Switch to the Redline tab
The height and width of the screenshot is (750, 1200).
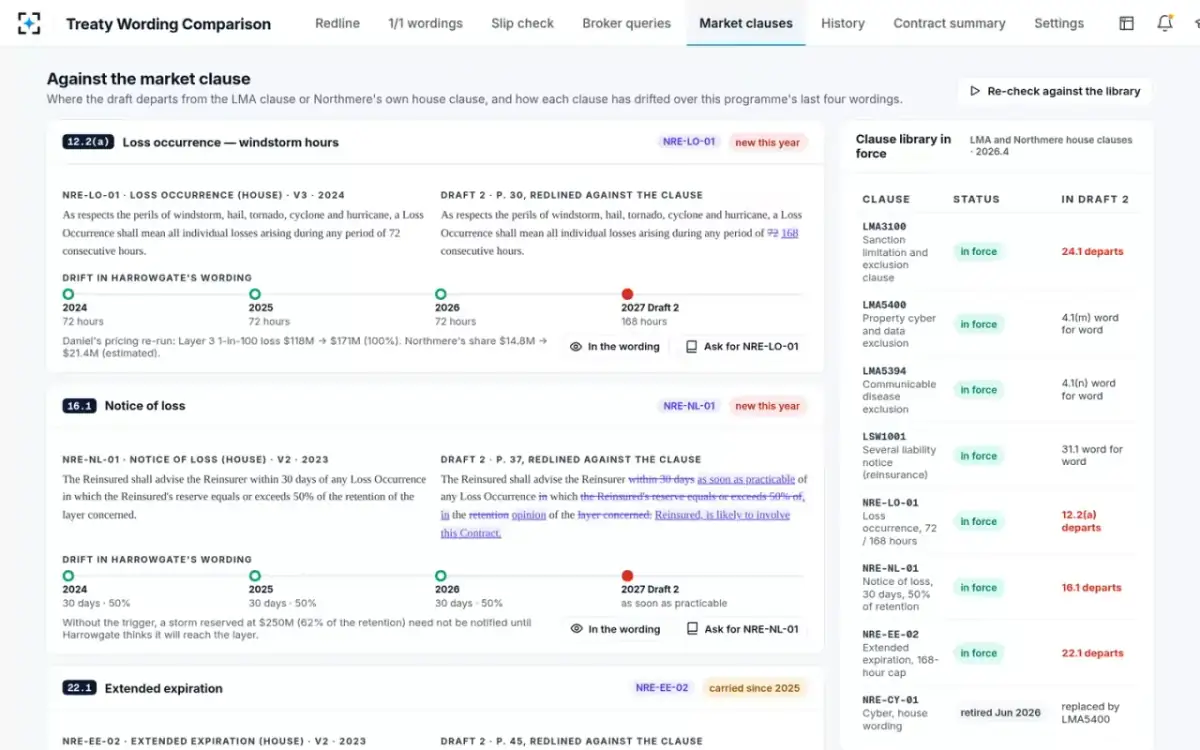337,23
